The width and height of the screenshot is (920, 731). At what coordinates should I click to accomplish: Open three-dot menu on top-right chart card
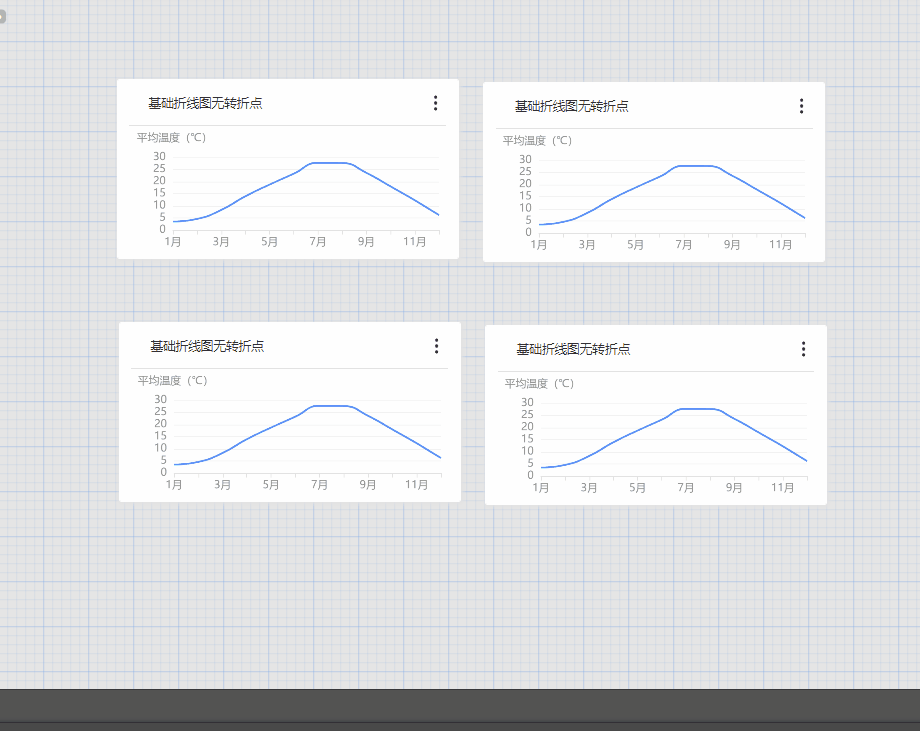coord(801,106)
